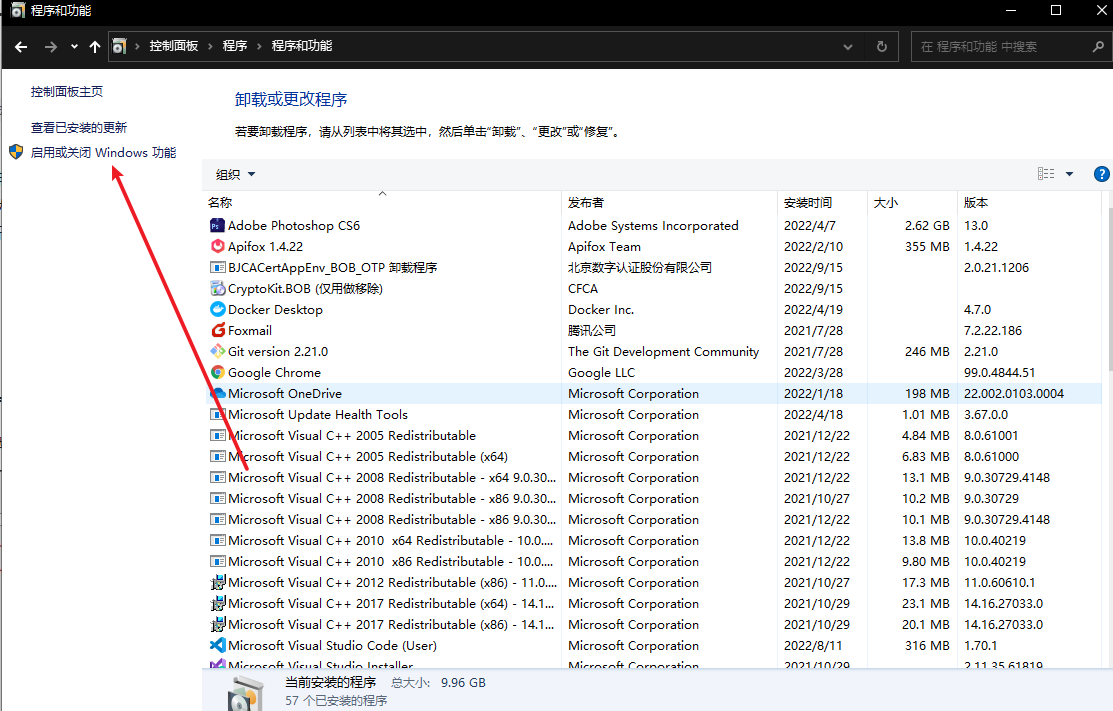The width and height of the screenshot is (1113, 711).
Task: Click the Visual C++ 2005 Redistributable (x64) icon
Action: pyautogui.click(x=217, y=456)
